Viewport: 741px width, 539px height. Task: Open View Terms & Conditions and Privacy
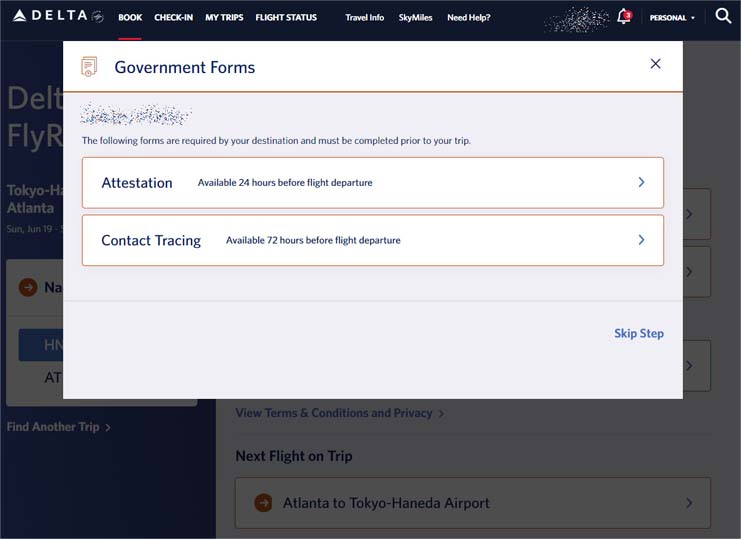tap(339, 413)
